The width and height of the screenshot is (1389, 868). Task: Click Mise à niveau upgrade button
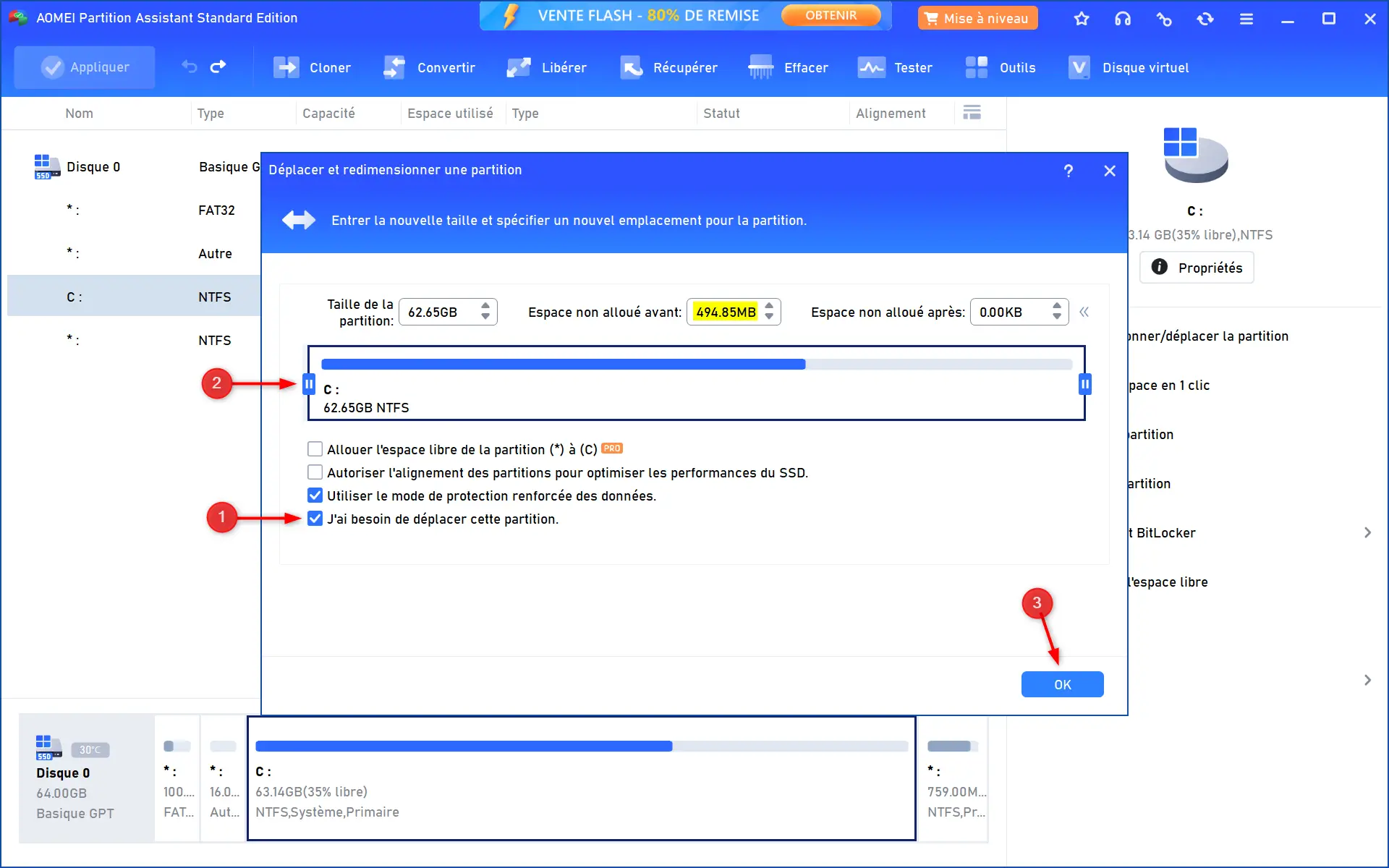click(x=977, y=18)
